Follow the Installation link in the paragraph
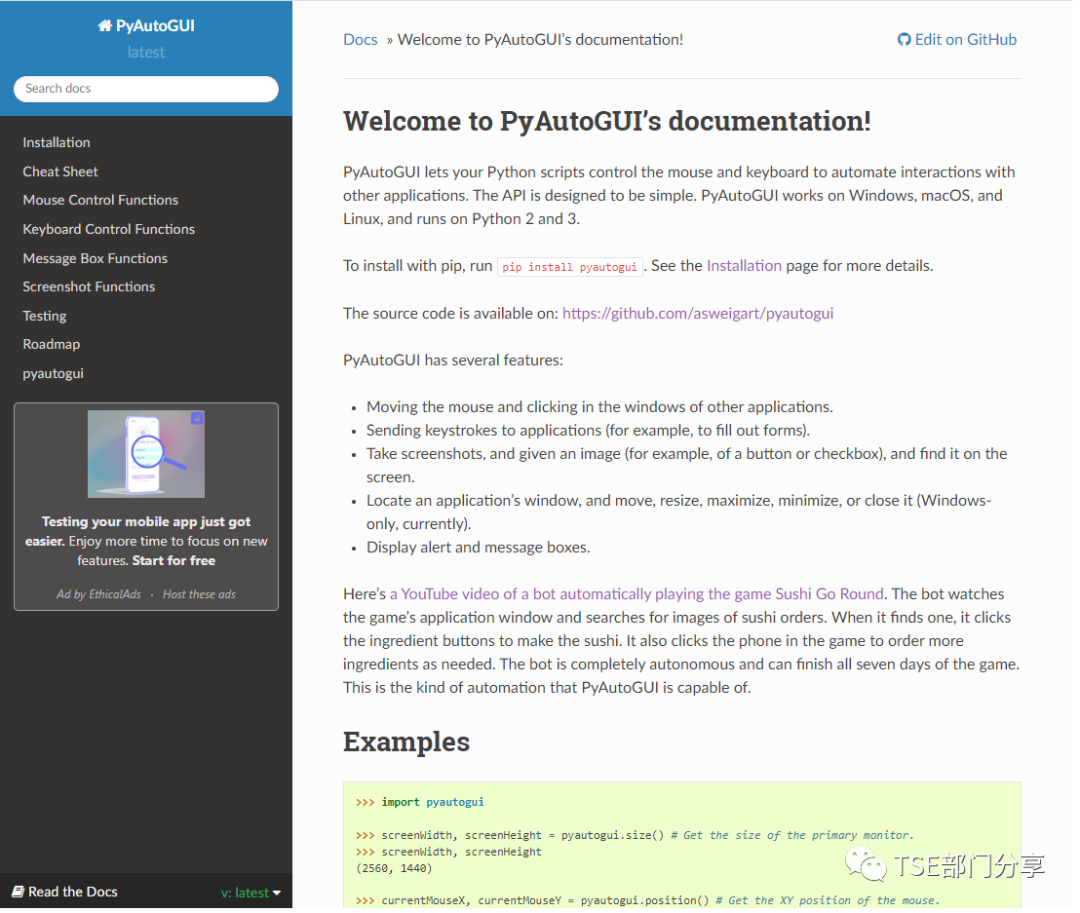This screenshot has height=913, width=1080. click(x=743, y=266)
